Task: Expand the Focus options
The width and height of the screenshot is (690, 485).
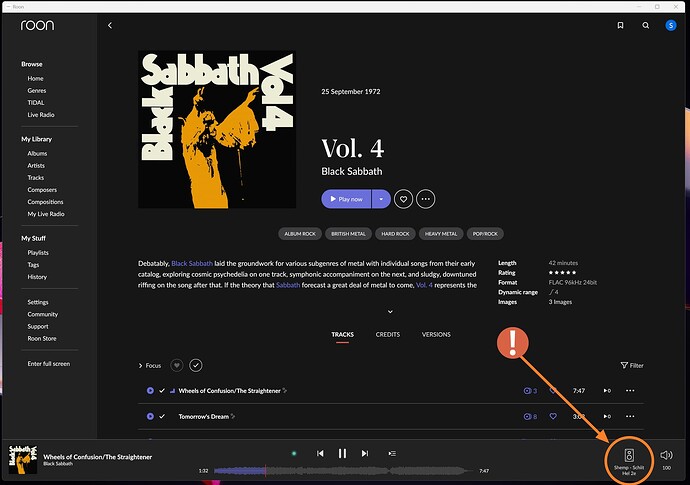Action: tap(150, 365)
